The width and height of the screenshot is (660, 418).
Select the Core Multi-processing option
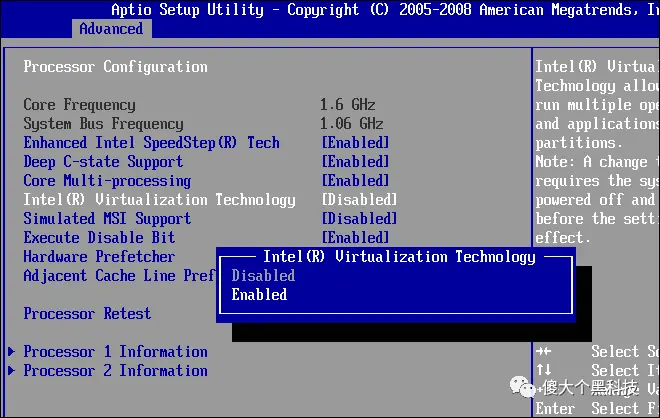(x=107, y=181)
